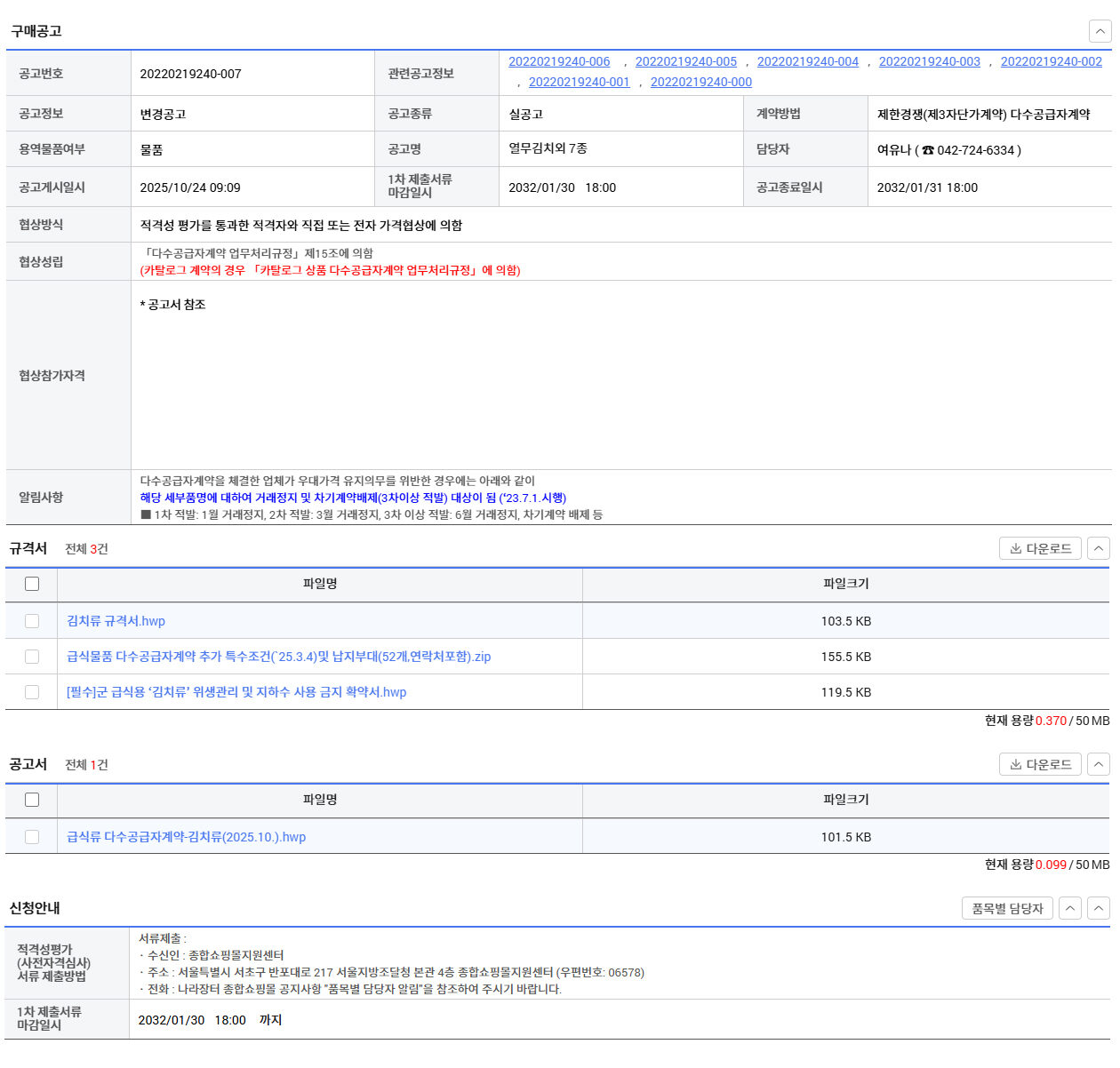Go to related notice 20220219240-002
This screenshot has width=1120, height=1068.
1051,61
